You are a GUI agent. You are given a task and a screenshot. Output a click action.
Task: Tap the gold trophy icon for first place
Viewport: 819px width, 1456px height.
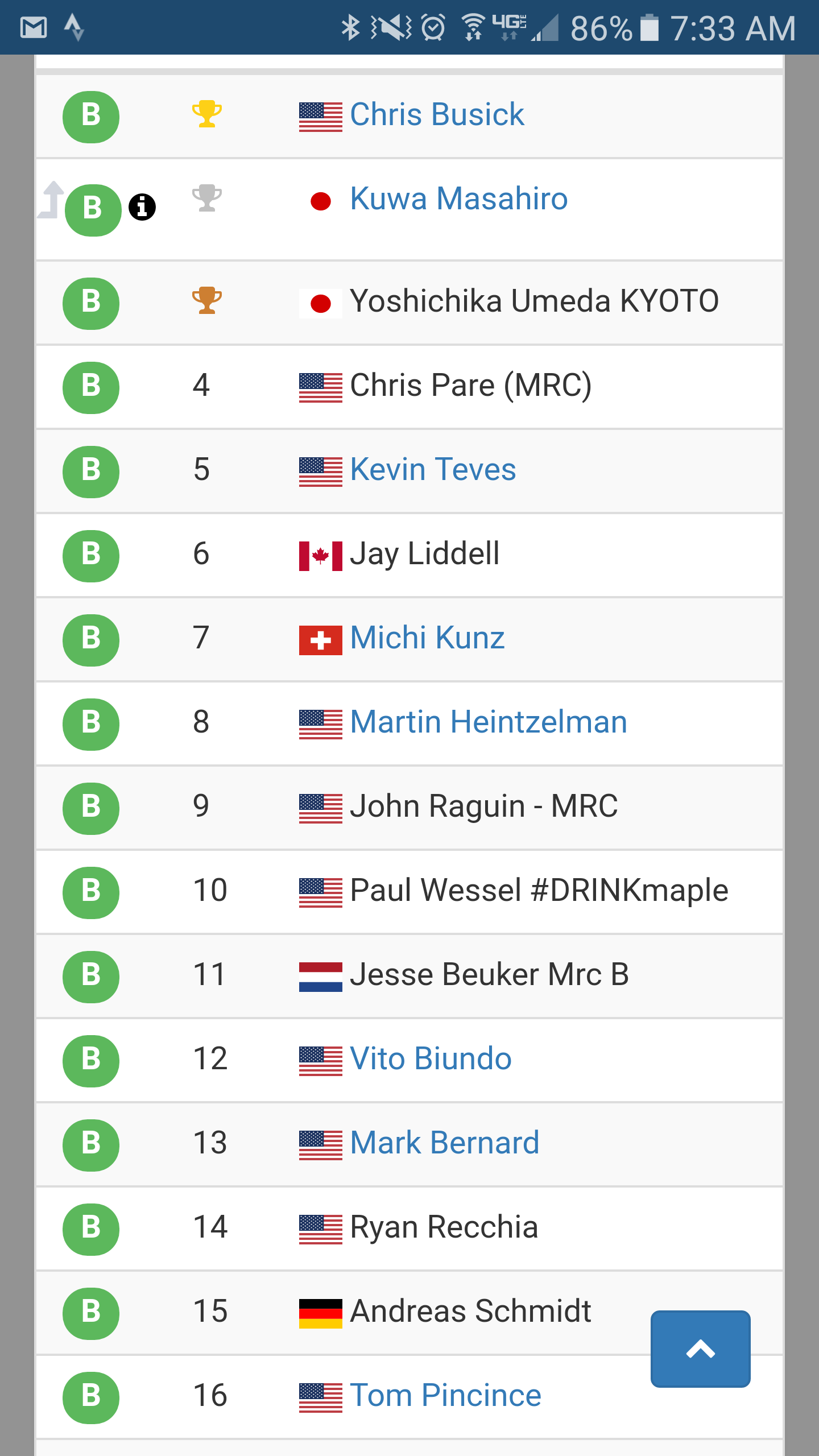206,114
